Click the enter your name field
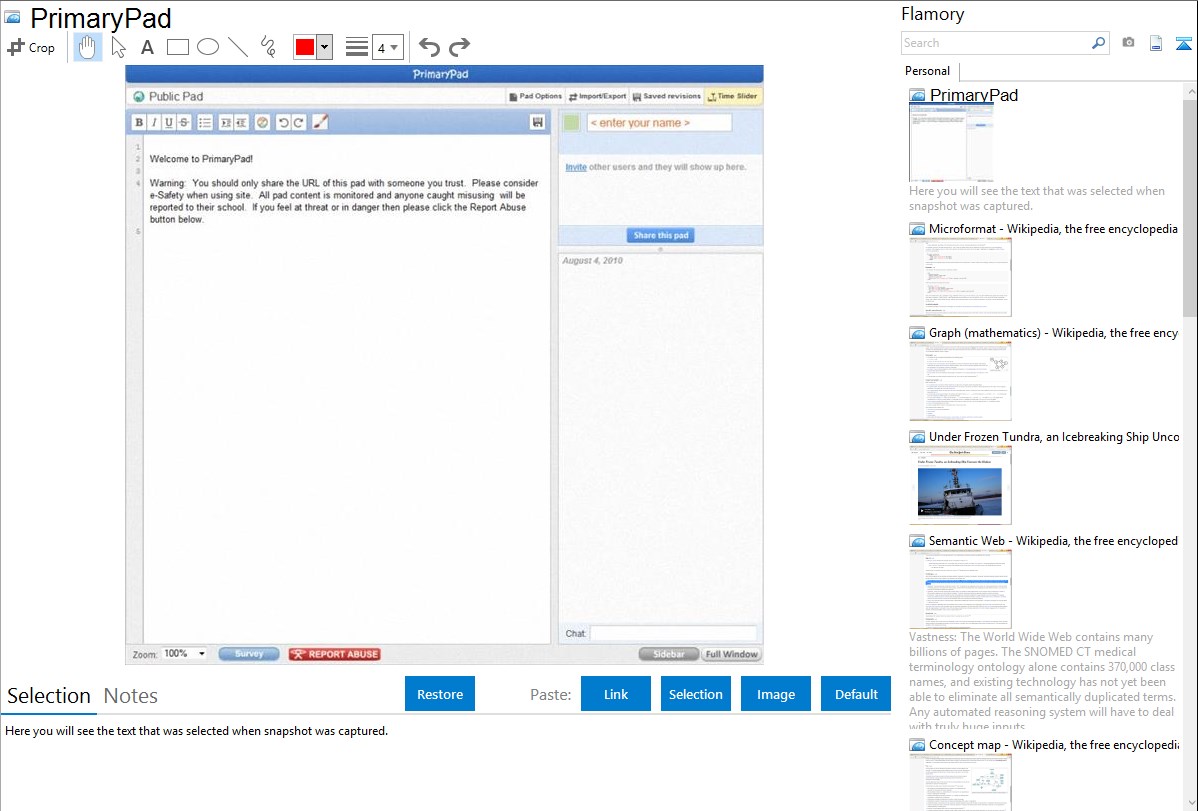This screenshot has height=811, width=1198. (x=659, y=122)
